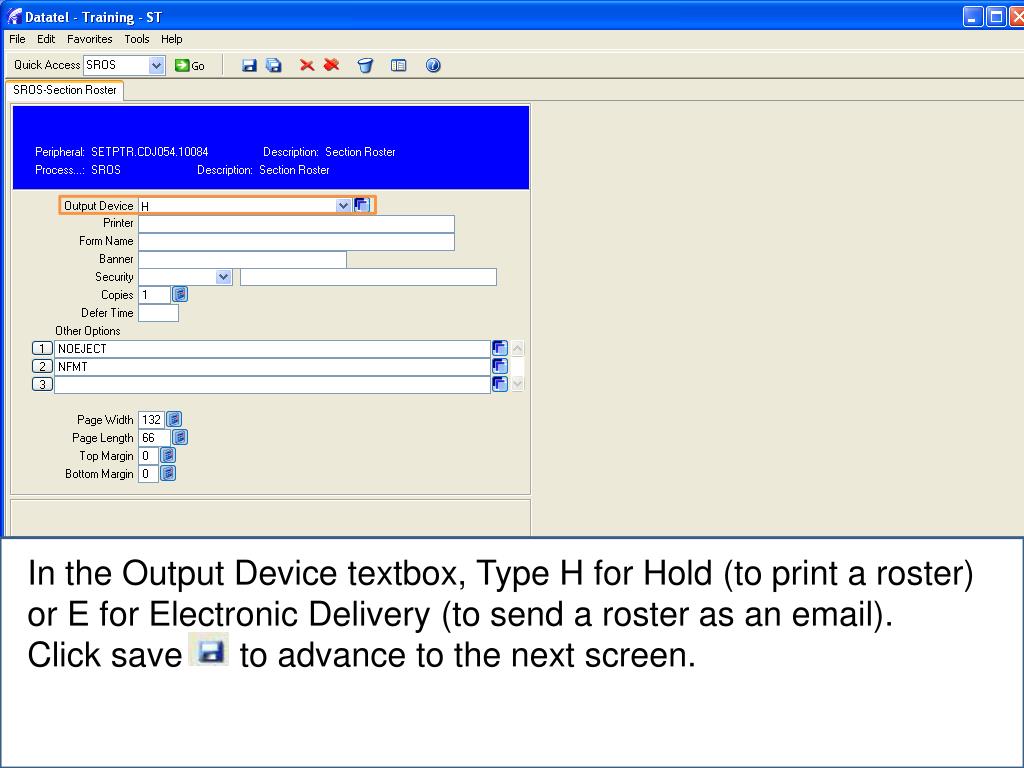This screenshot has height=768, width=1024.
Task: Click the Banner input field
Action: (242, 259)
